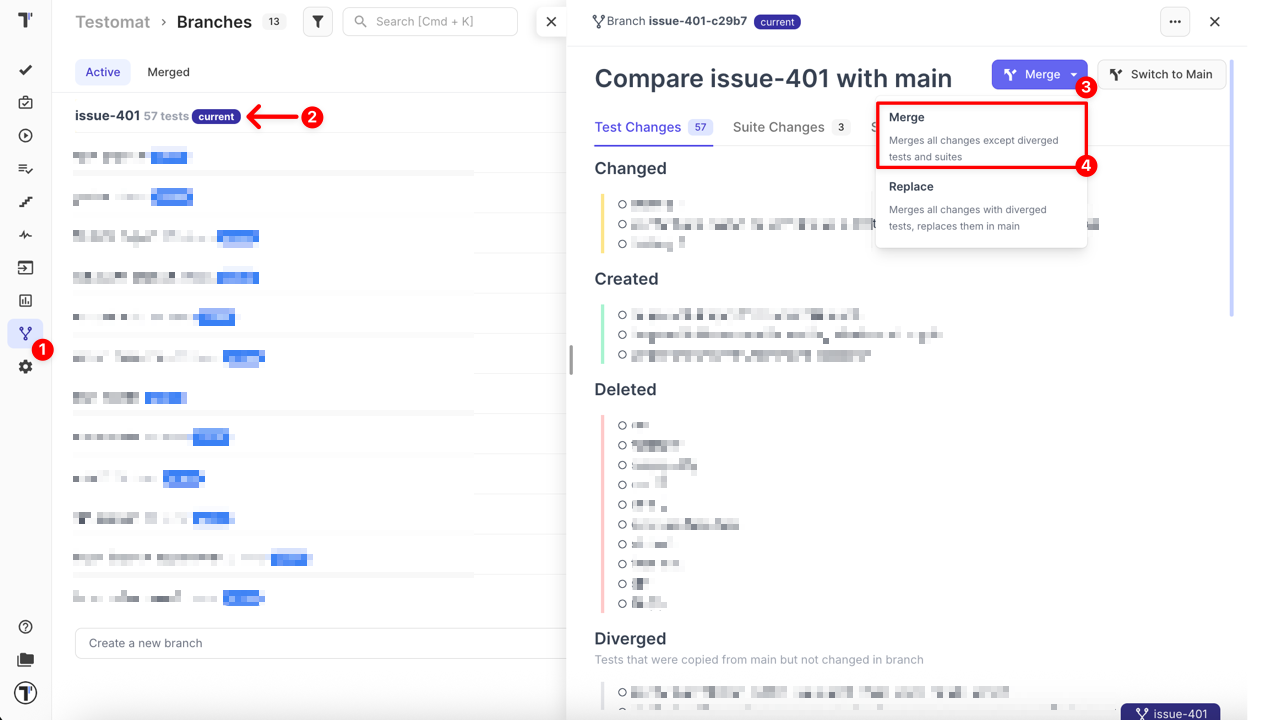
Task: Click the Create a new branch field
Action: pyautogui.click(x=320, y=643)
